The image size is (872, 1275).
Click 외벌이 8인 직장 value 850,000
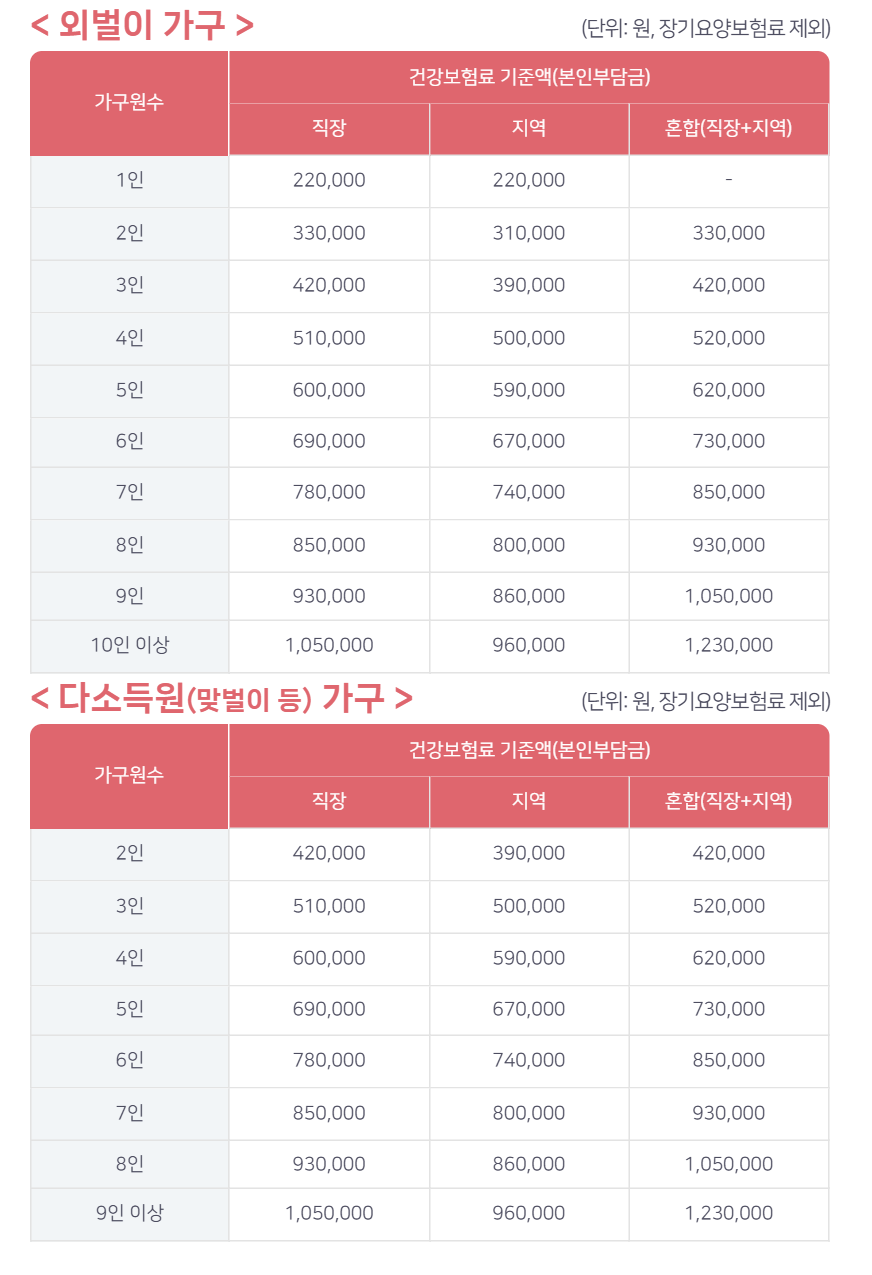(329, 545)
